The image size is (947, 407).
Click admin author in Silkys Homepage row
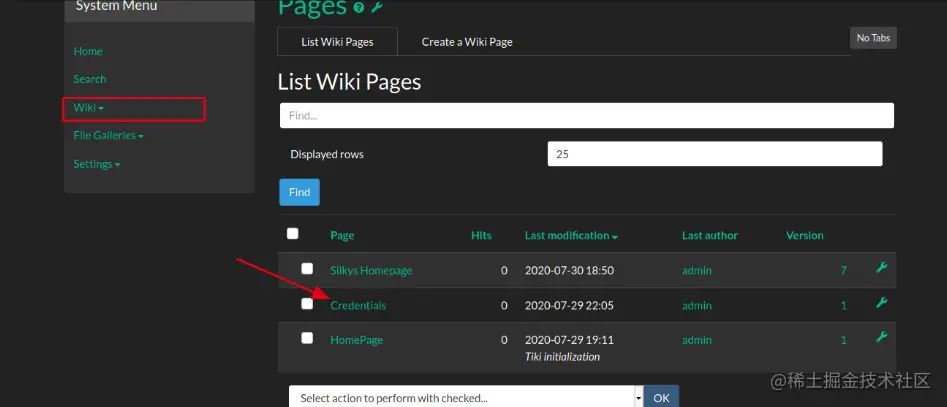click(697, 270)
